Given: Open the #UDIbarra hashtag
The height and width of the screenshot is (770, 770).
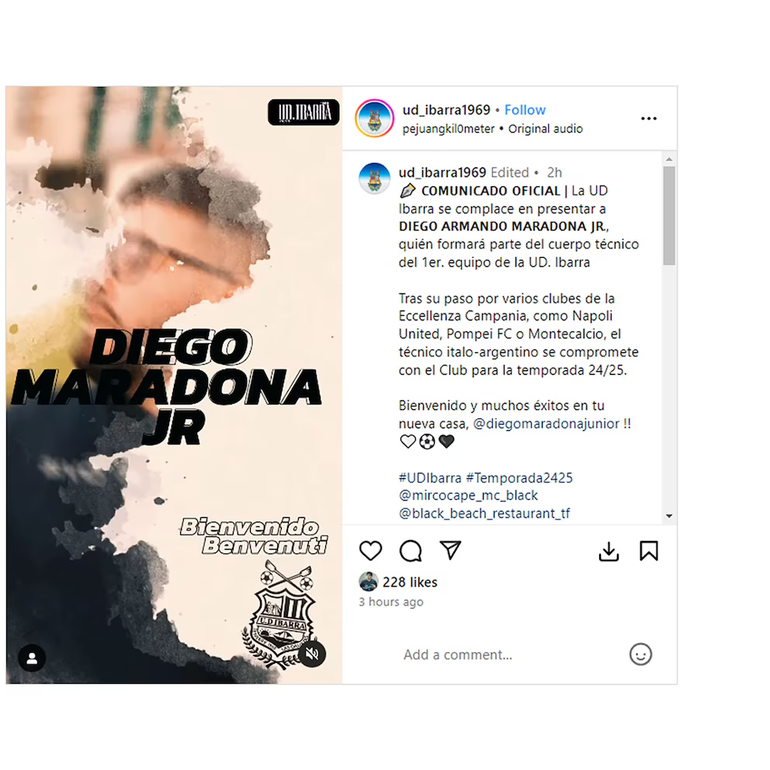Looking at the screenshot, I should (x=430, y=478).
